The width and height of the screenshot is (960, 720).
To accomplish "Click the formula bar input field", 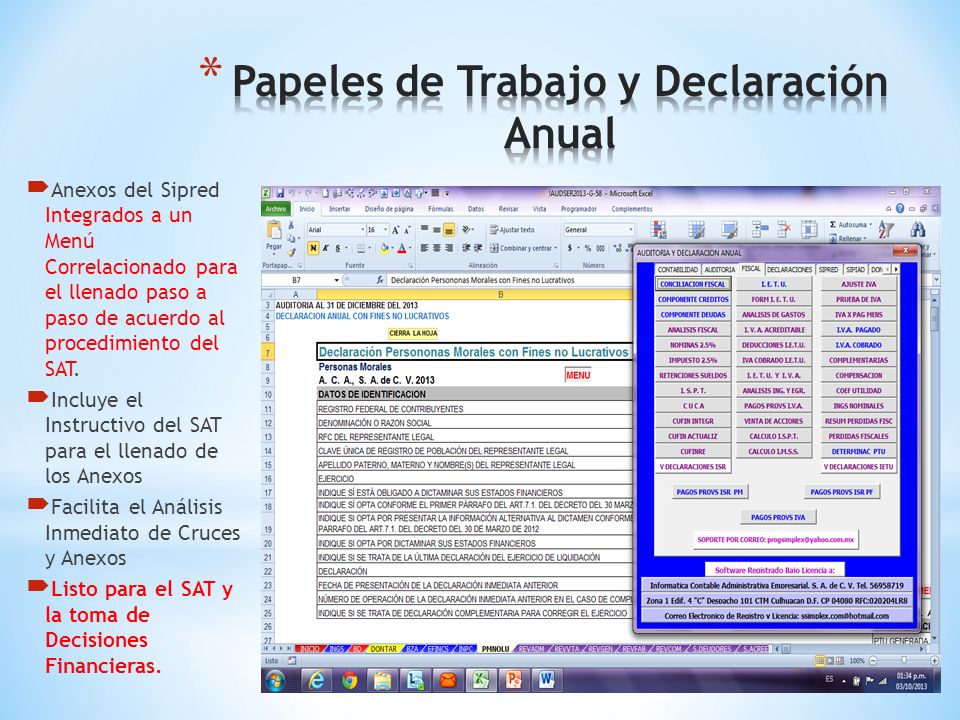I will (x=509, y=280).
